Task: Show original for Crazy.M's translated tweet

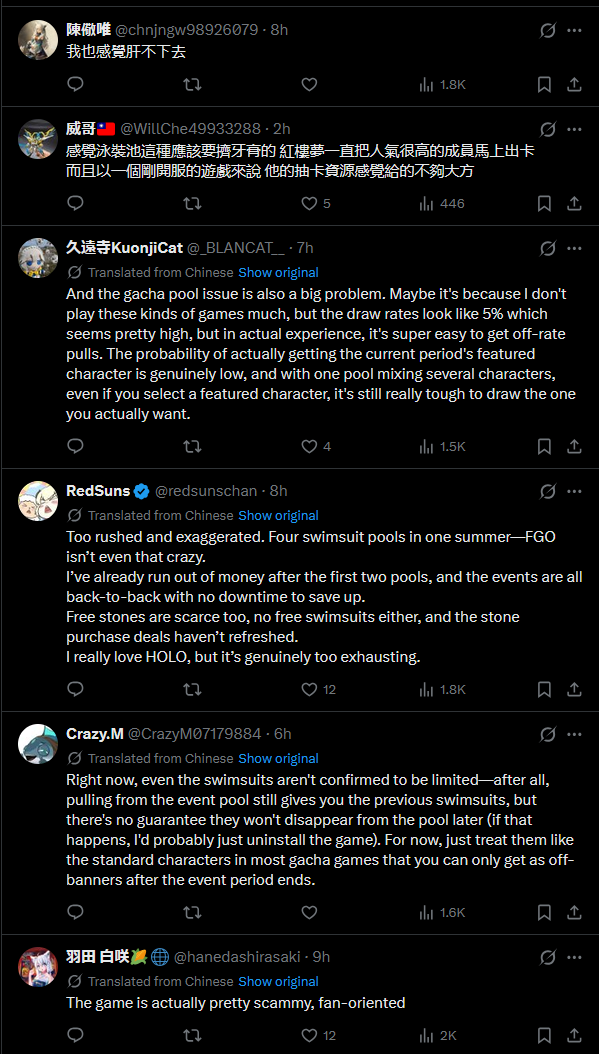Action: pos(278,758)
